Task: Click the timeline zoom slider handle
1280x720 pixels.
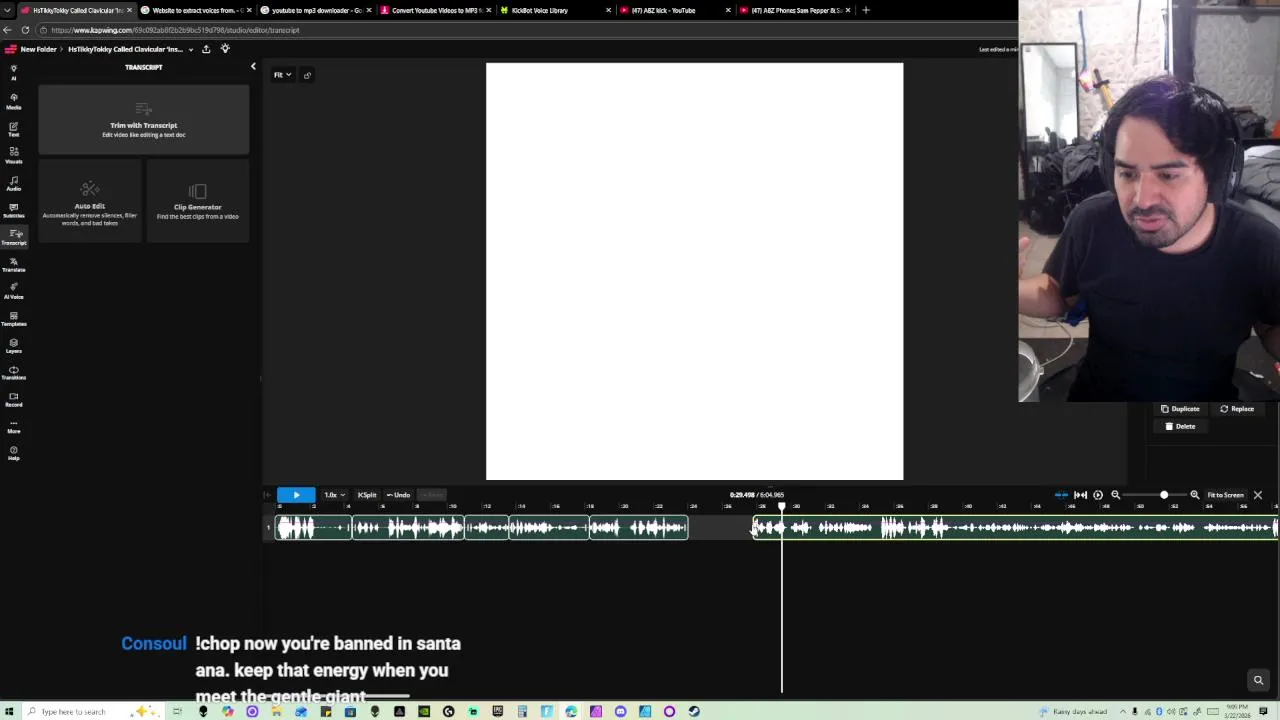Action: tap(1164, 495)
